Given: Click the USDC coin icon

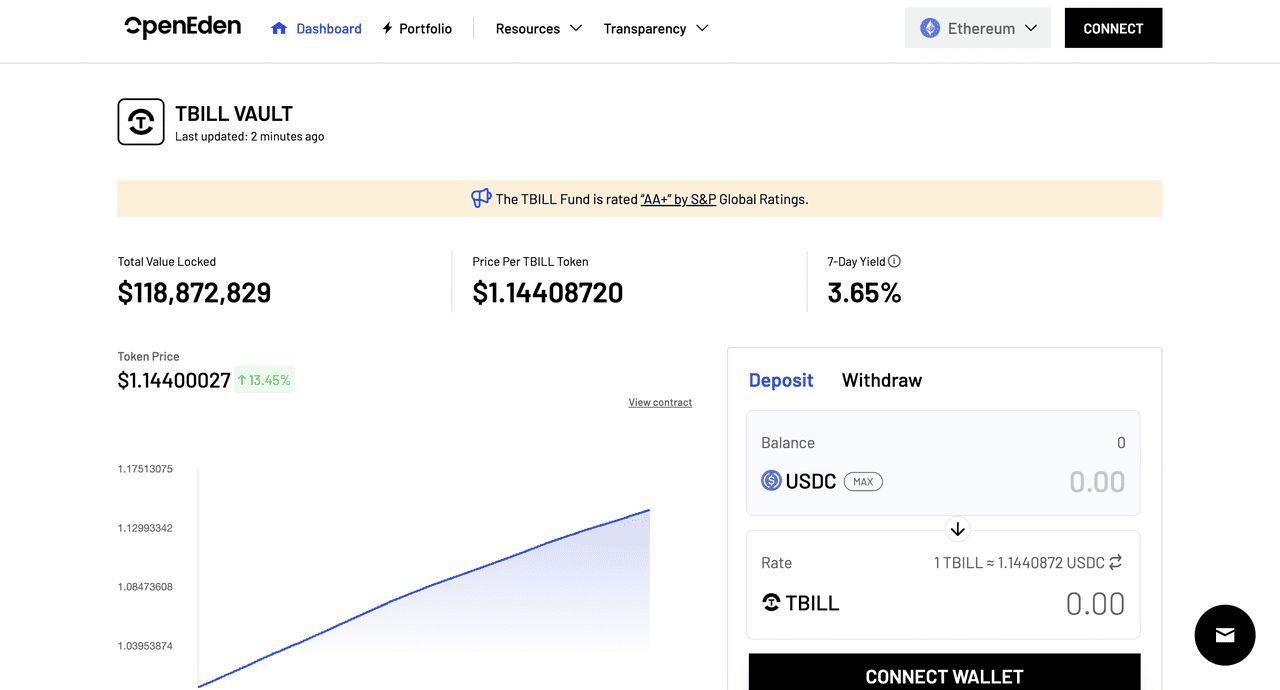Looking at the screenshot, I should click(x=771, y=481).
